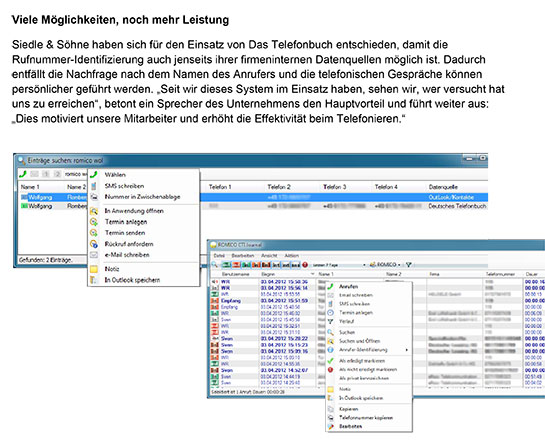This screenshot has width=545, height=448.
Task: Click icon beside Termin senden
Action: click(x=94, y=233)
